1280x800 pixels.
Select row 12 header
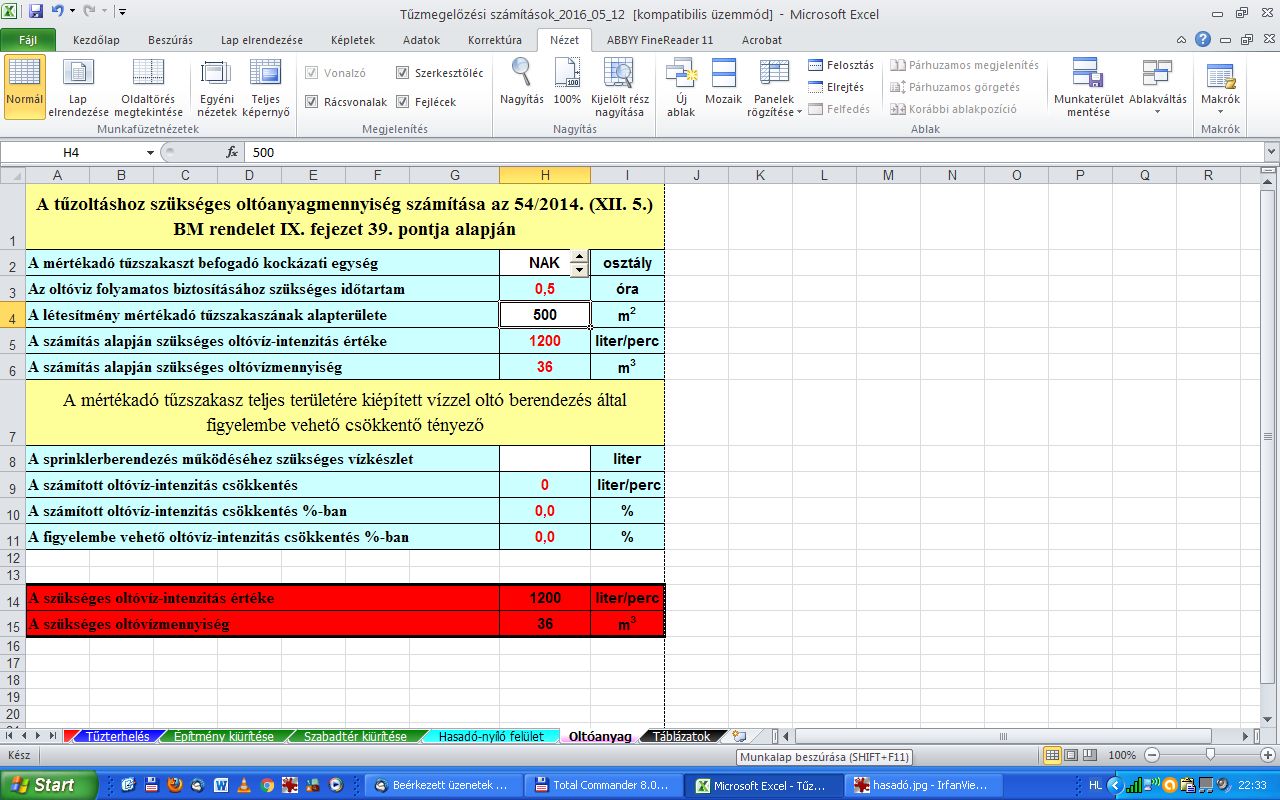pyautogui.click(x=12, y=560)
